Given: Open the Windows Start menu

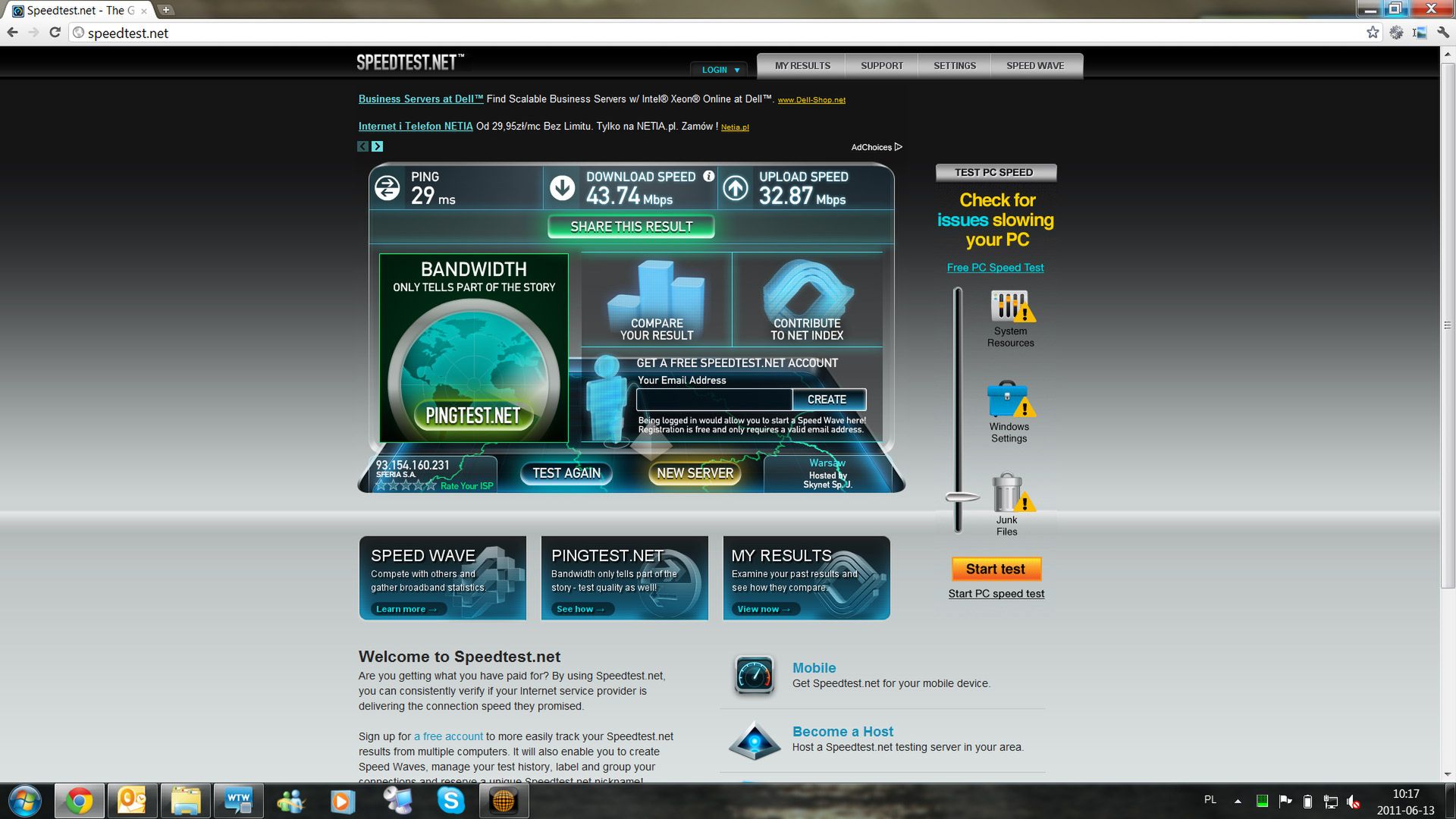Looking at the screenshot, I should tap(25, 801).
